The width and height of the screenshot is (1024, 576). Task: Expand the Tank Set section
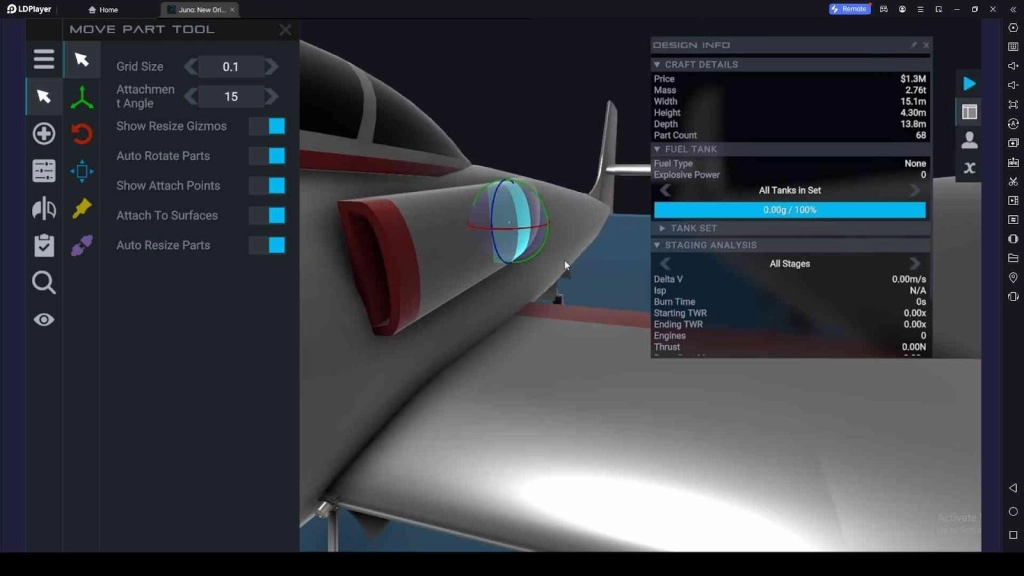point(790,229)
